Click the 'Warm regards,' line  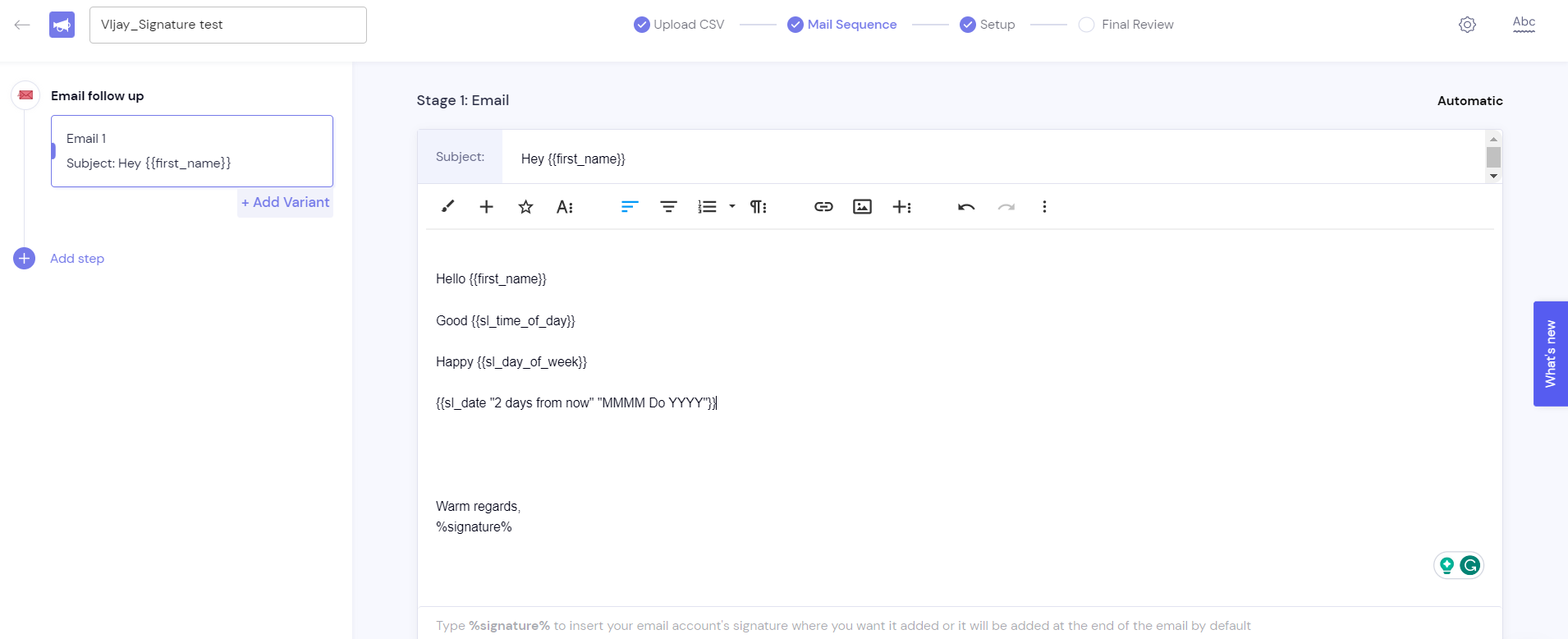[479, 507]
